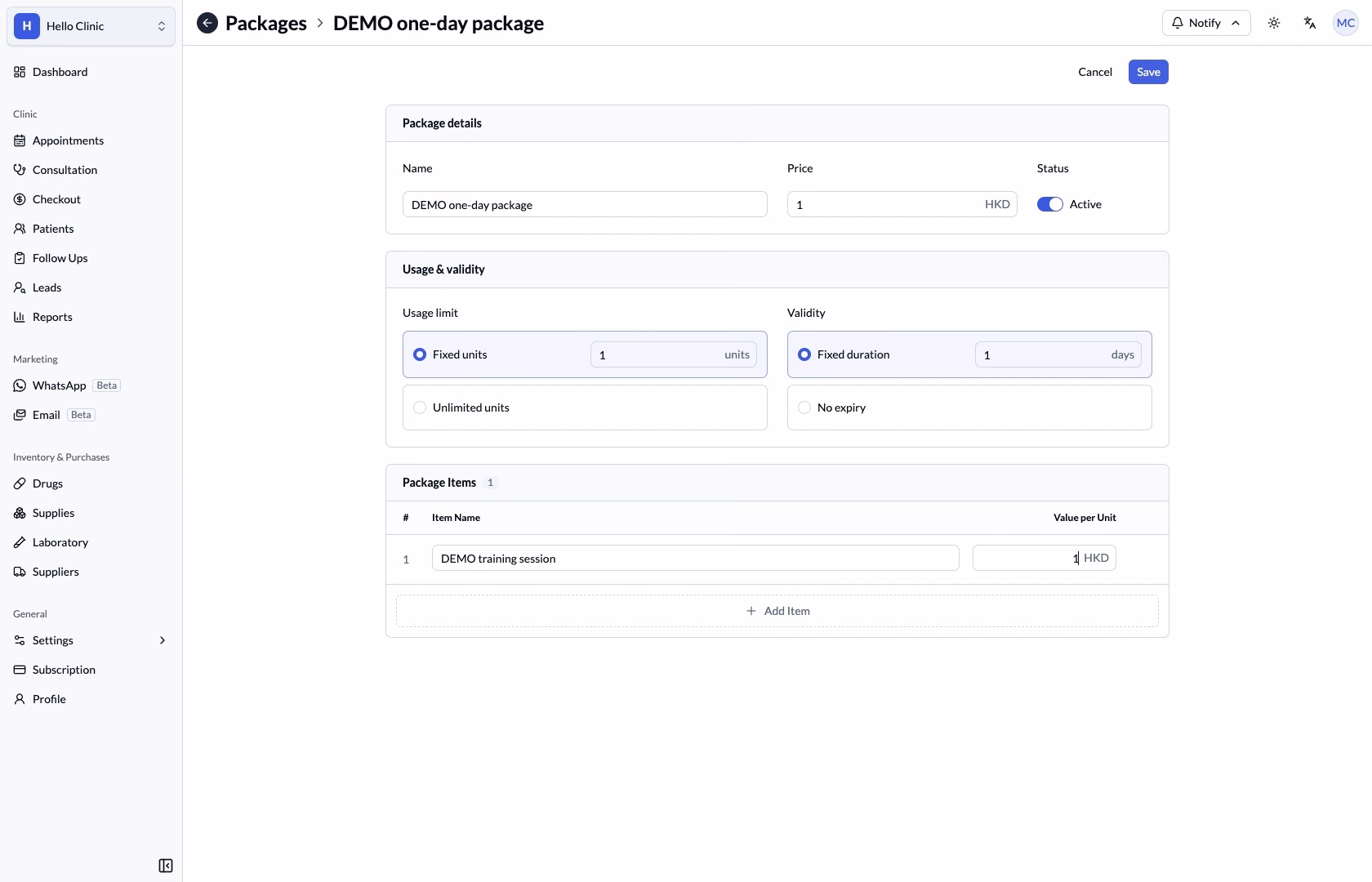1372x882 pixels.
Task: Click the Price input field
Action: click(902, 204)
